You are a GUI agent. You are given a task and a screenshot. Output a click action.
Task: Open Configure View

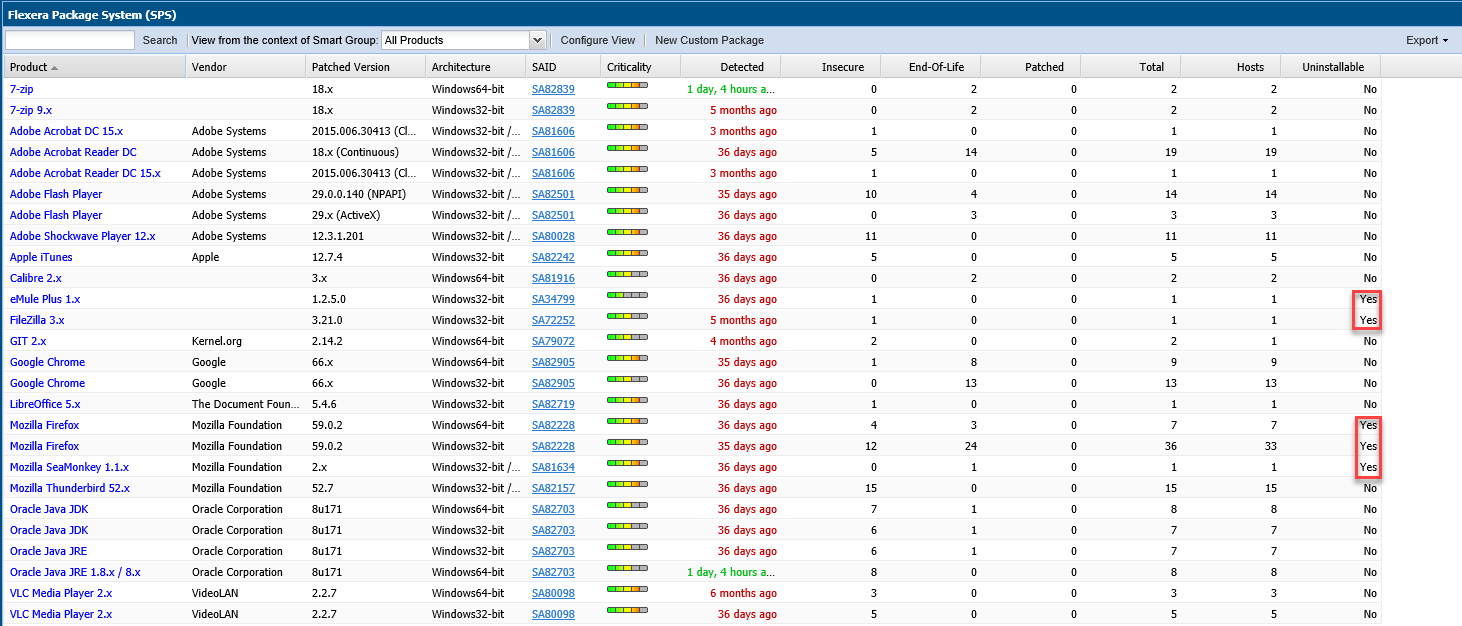(x=598, y=40)
